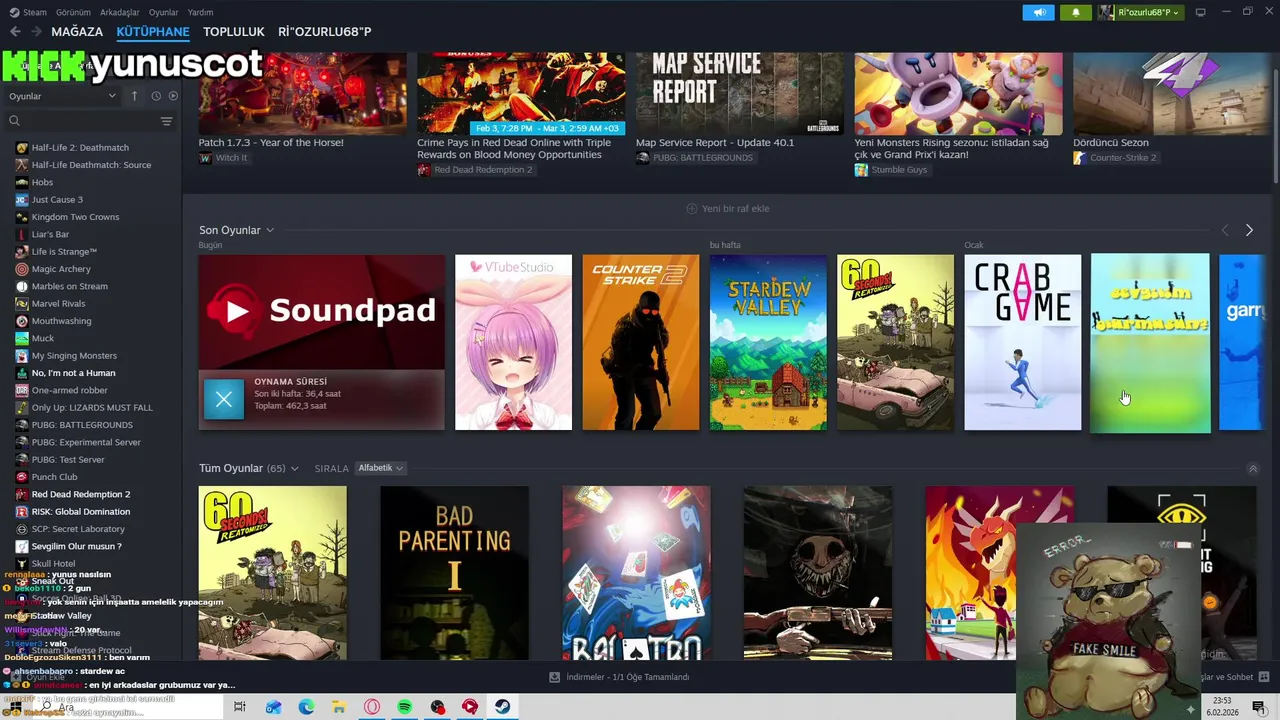Click the Punch Club sidebar icon
Viewport: 1280px width, 720px height.
tap(22, 477)
